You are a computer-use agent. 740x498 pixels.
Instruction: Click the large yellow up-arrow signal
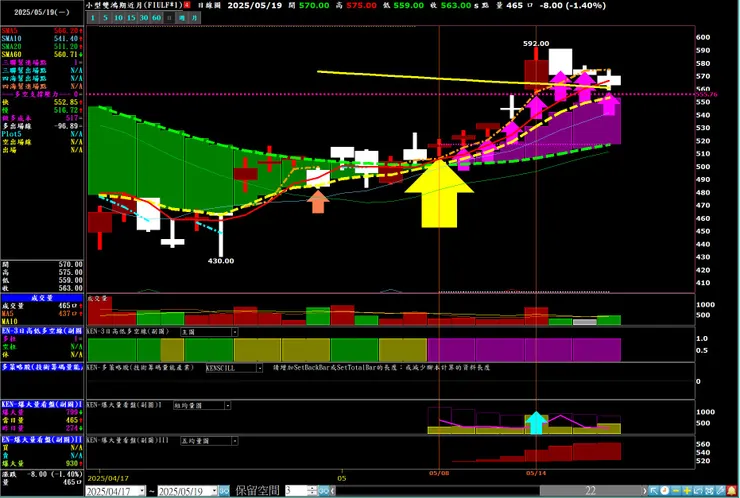tap(439, 194)
